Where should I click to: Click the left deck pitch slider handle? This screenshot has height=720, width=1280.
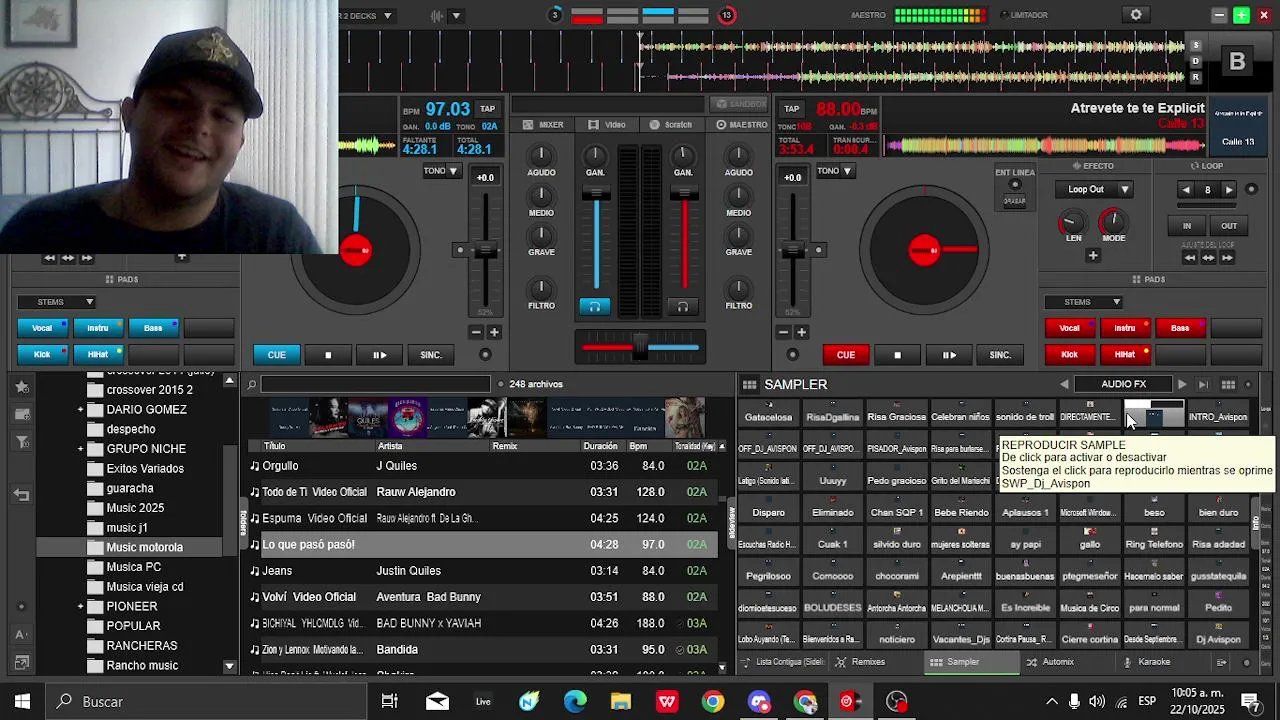[x=486, y=250]
